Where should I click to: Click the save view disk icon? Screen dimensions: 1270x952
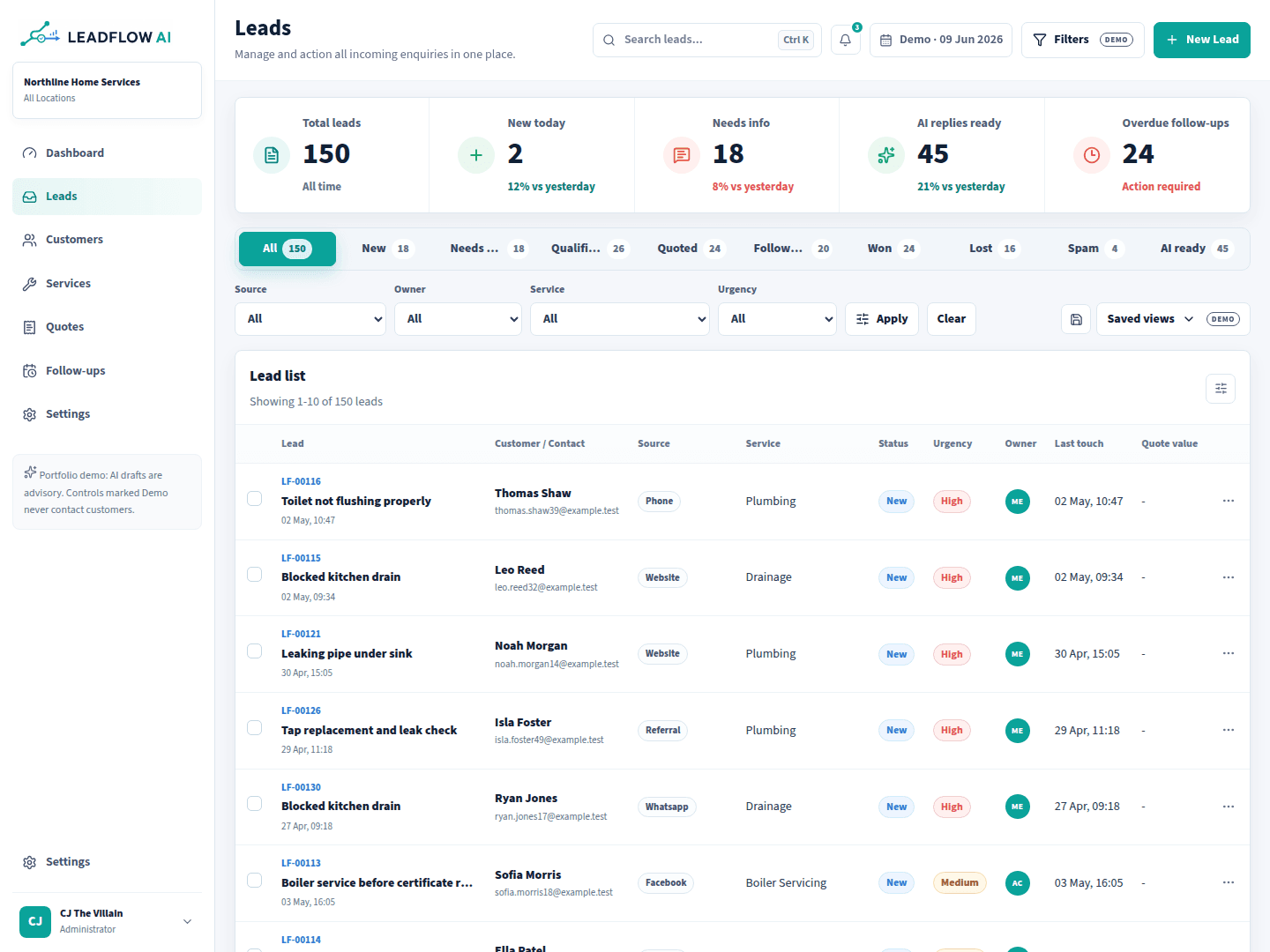pyautogui.click(x=1076, y=319)
